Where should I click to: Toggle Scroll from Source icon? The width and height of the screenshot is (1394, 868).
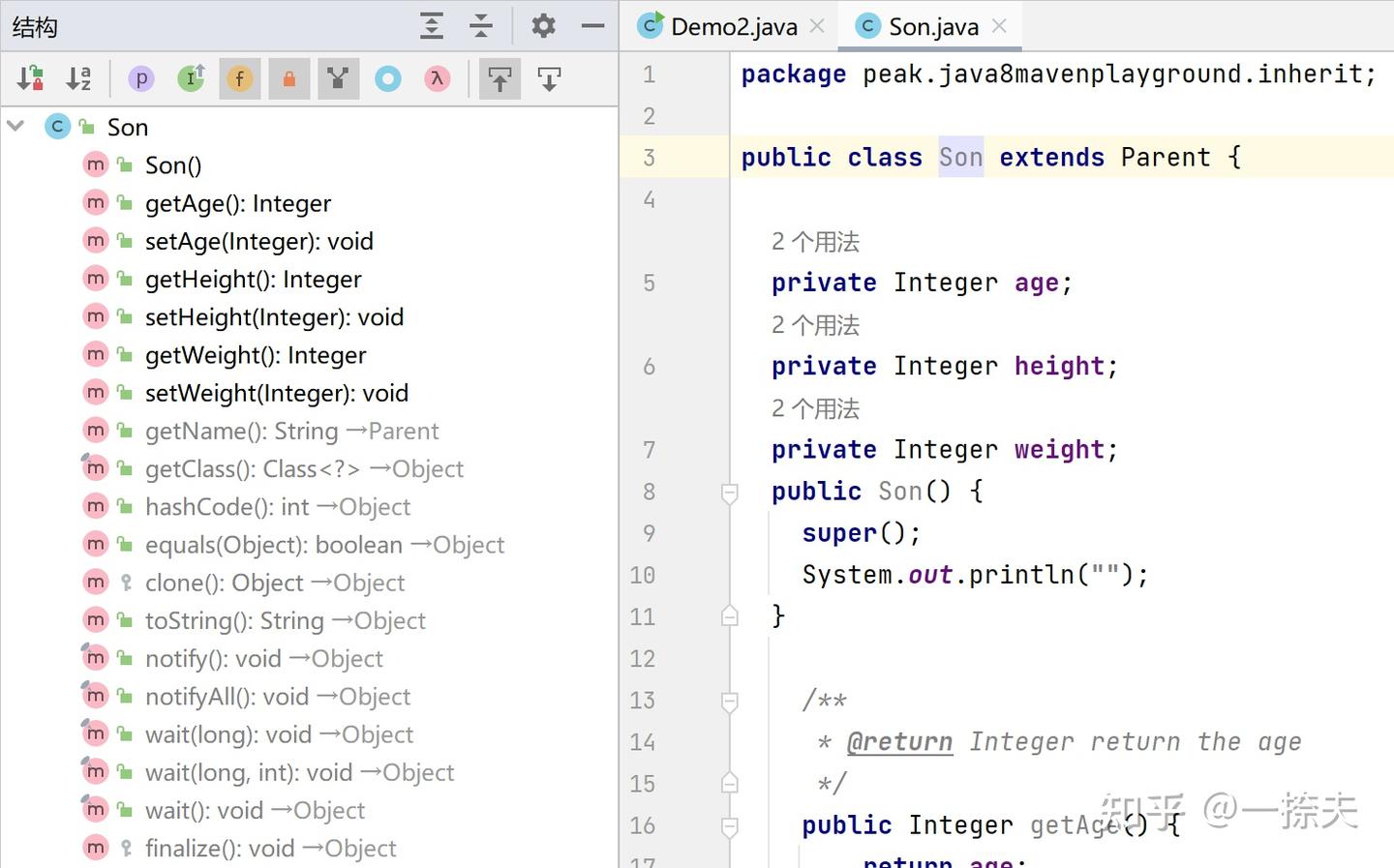pyautogui.click(x=500, y=78)
